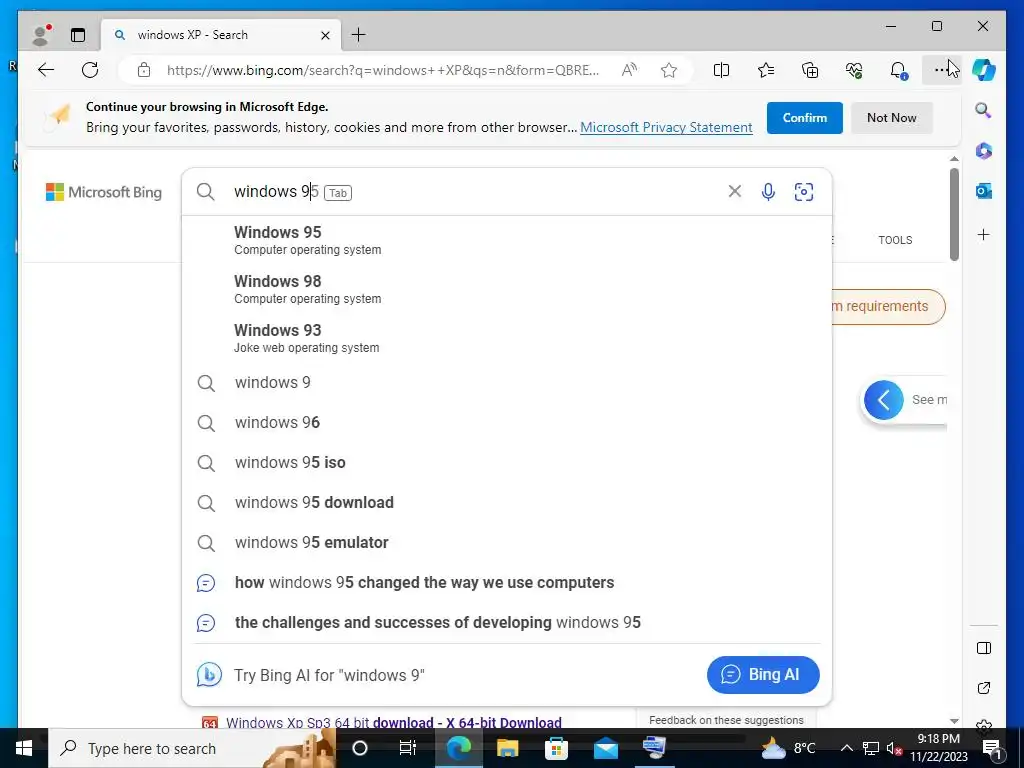Image resolution: width=1024 pixels, height=768 pixels.
Task: Confirm continuing browsing in Edge
Action: click(x=805, y=118)
